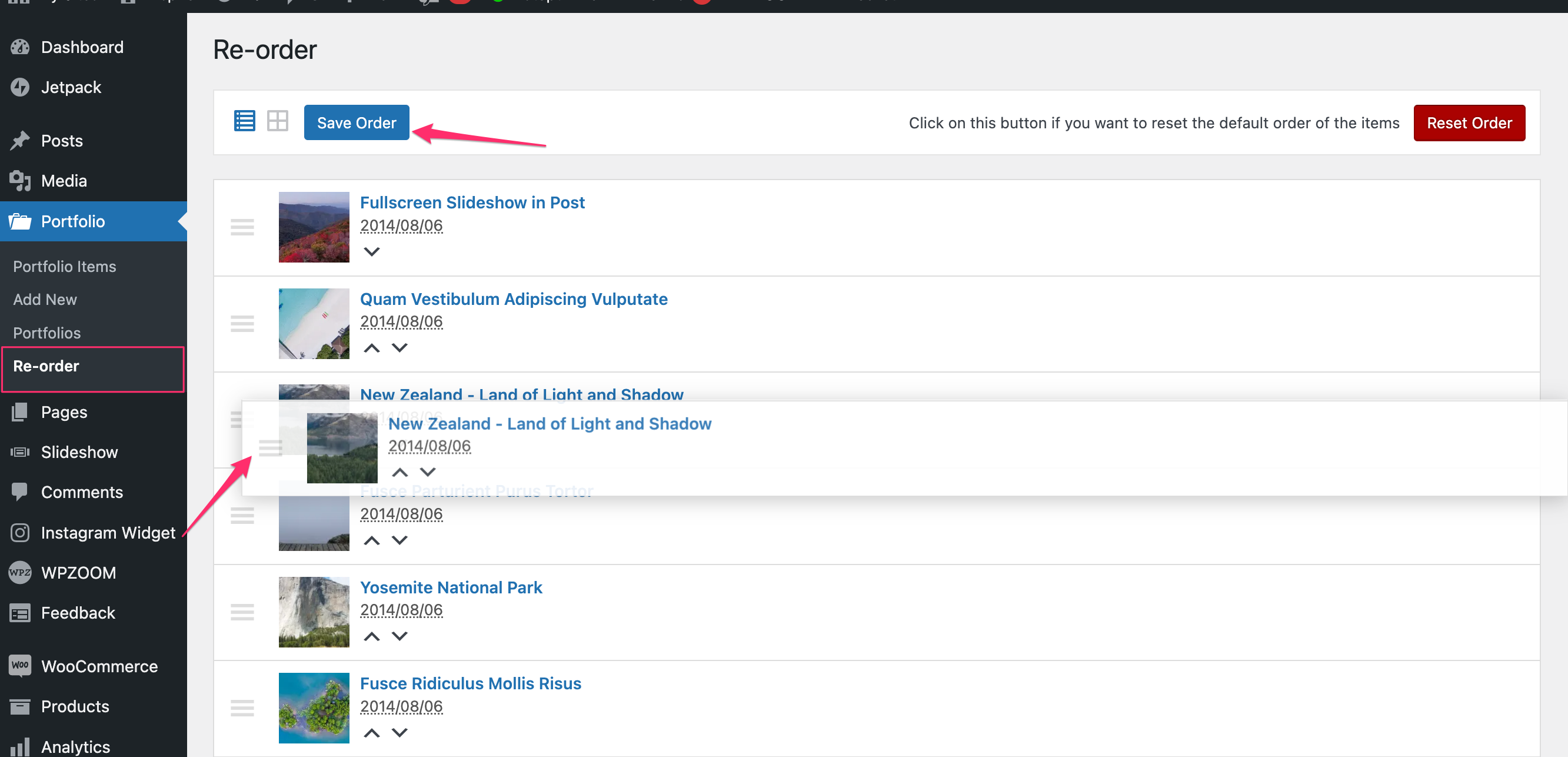This screenshot has width=1568, height=757.
Task: Open Quam Vestibulum Adipiscing Vulputate link
Action: coord(514,299)
